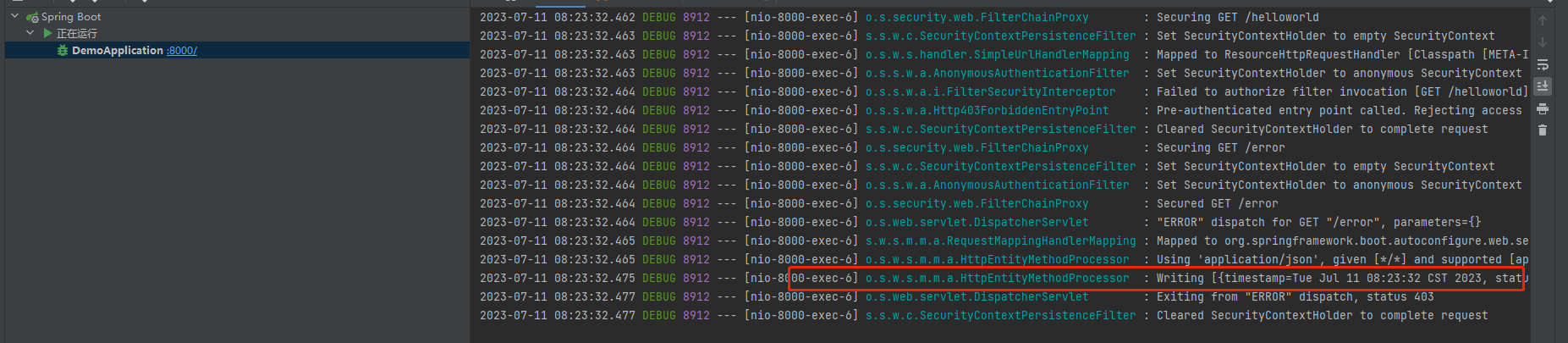1568x343 pixels.
Task: Click the up arrow in the console toolbar
Action: 1543,20
